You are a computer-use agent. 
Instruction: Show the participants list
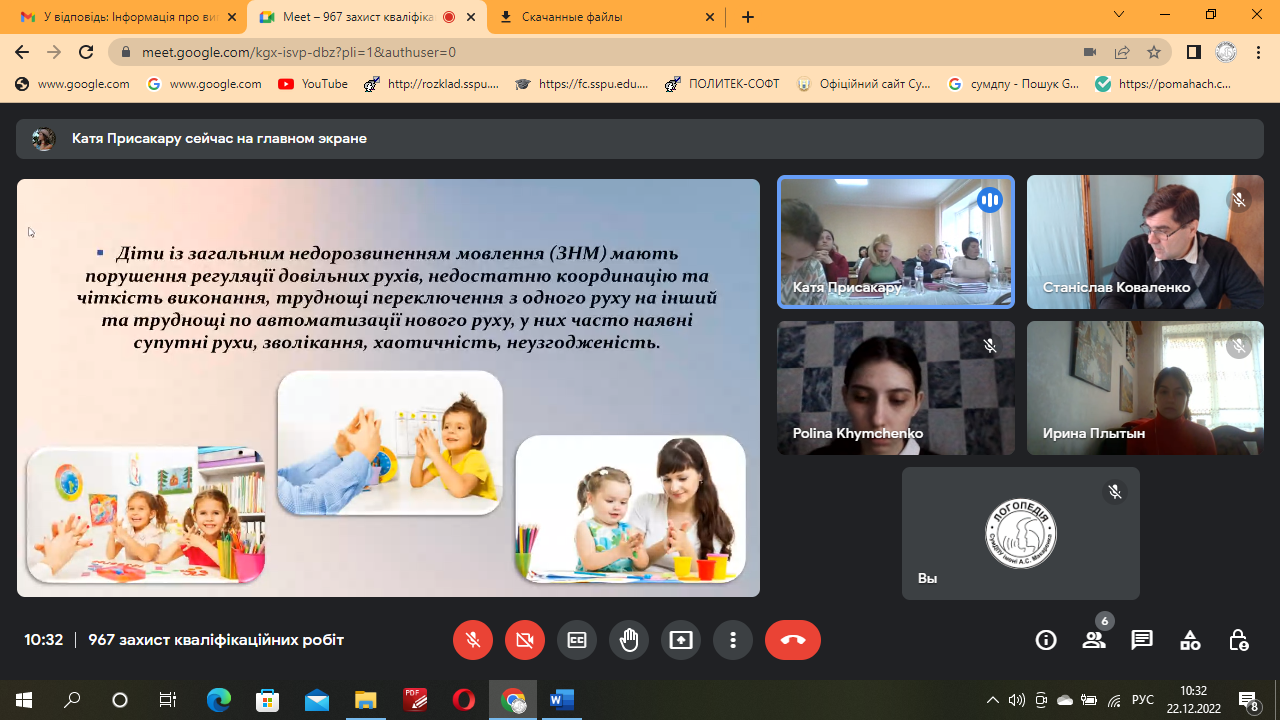[1094, 640]
